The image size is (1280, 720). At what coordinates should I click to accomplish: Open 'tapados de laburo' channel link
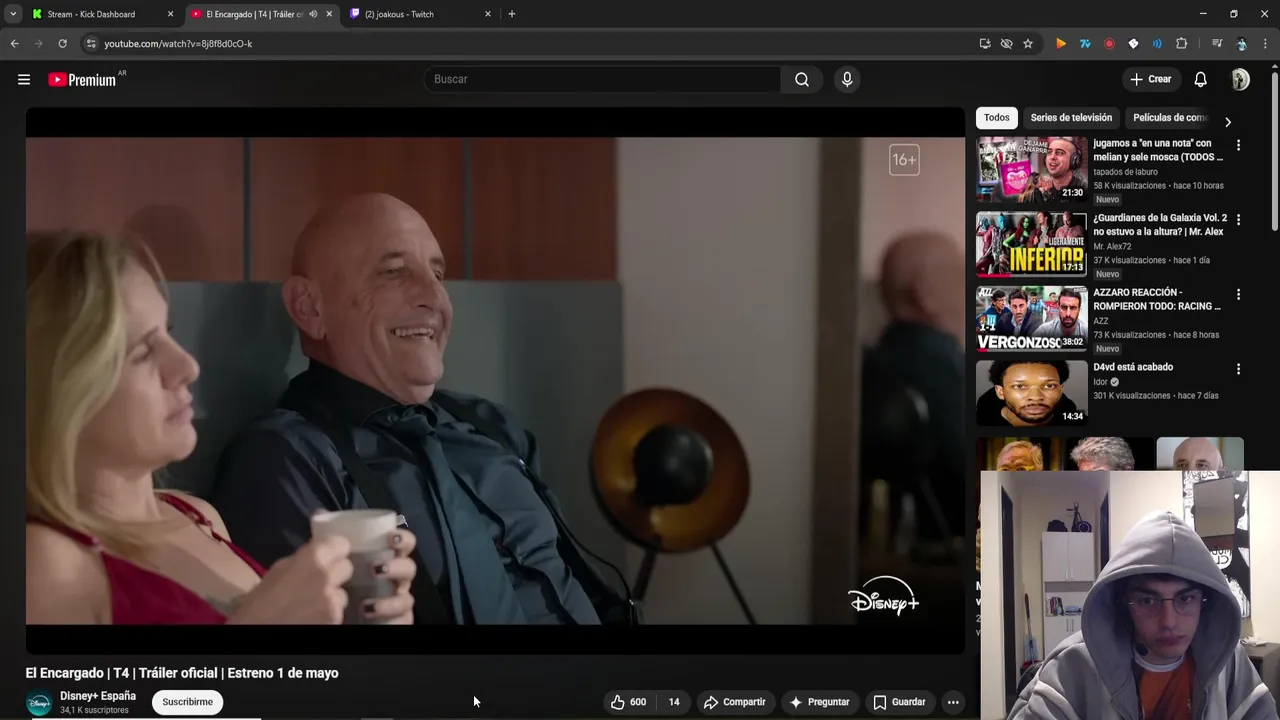click(x=1125, y=172)
